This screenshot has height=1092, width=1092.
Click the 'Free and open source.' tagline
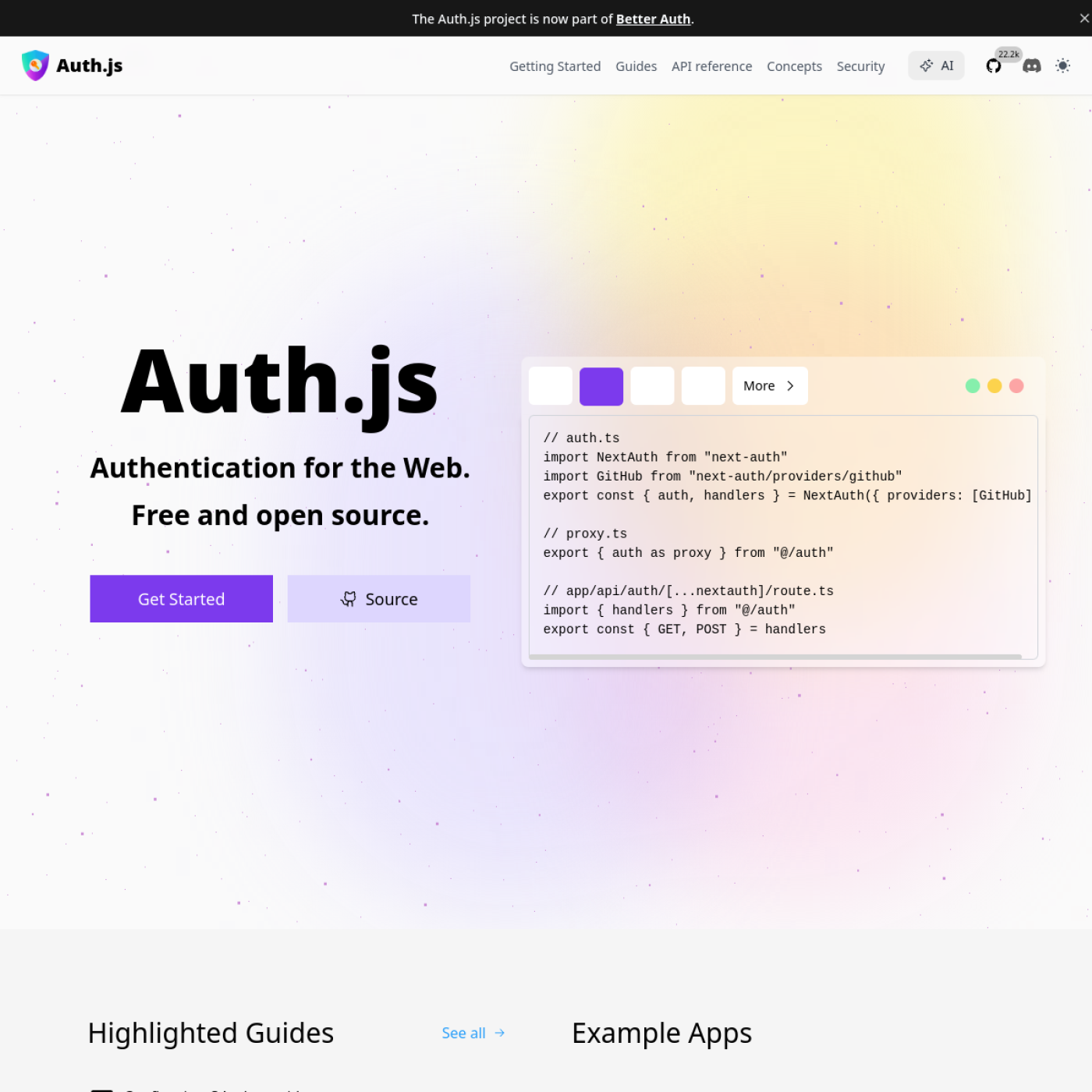coord(280,516)
